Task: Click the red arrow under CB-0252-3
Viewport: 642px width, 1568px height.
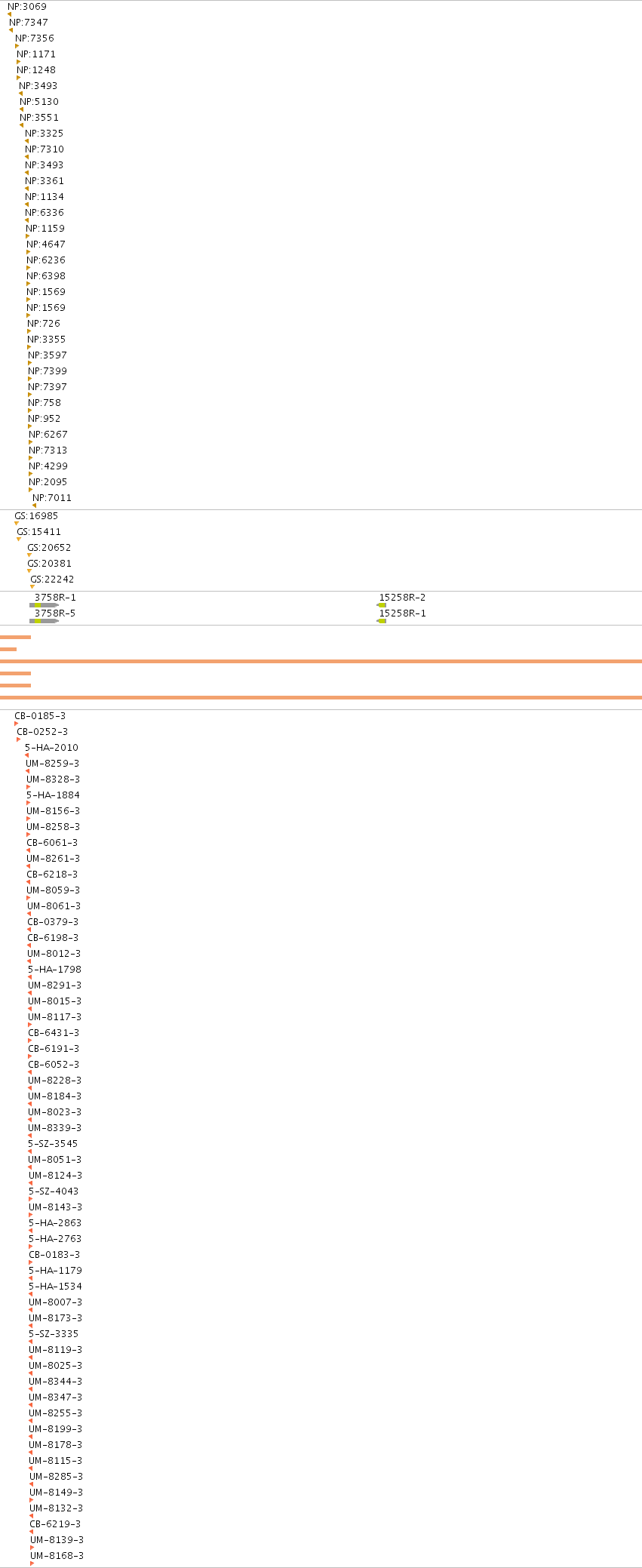Action: pyautogui.click(x=18, y=739)
